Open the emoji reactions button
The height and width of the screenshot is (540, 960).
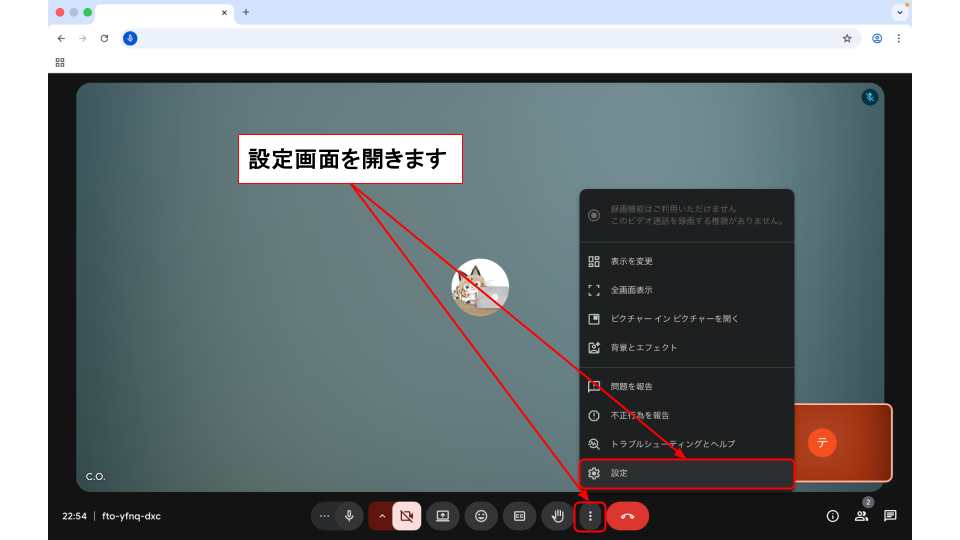coord(481,516)
